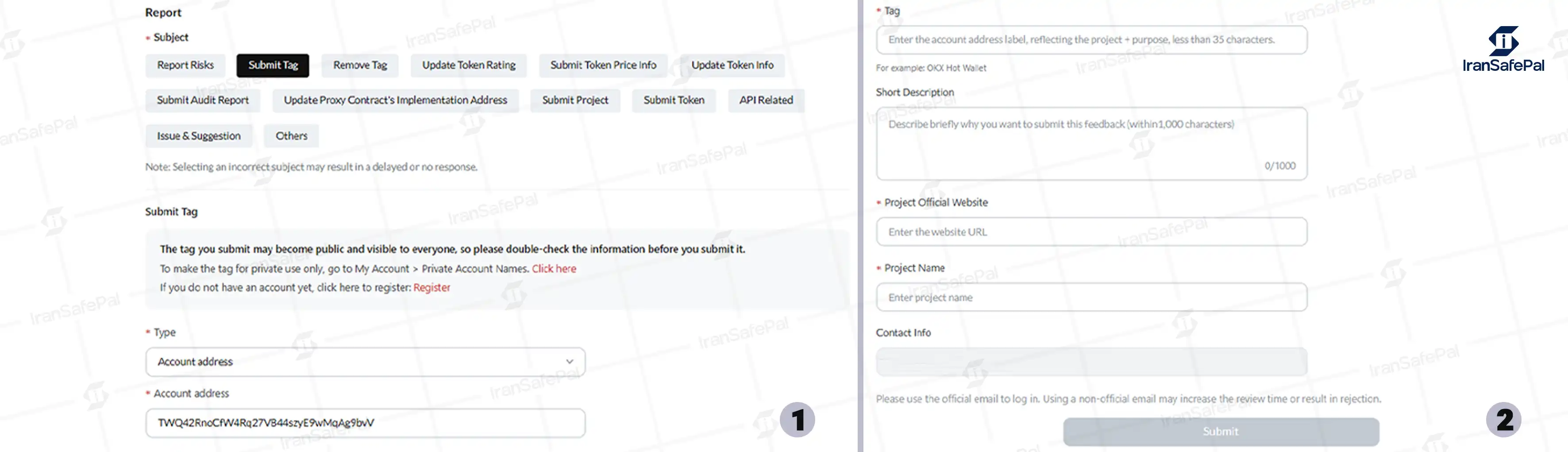Open the 'Click here' private names link
Image resolution: width=1568 pixels, height=452 pixels.
click(x=553, y=269)
